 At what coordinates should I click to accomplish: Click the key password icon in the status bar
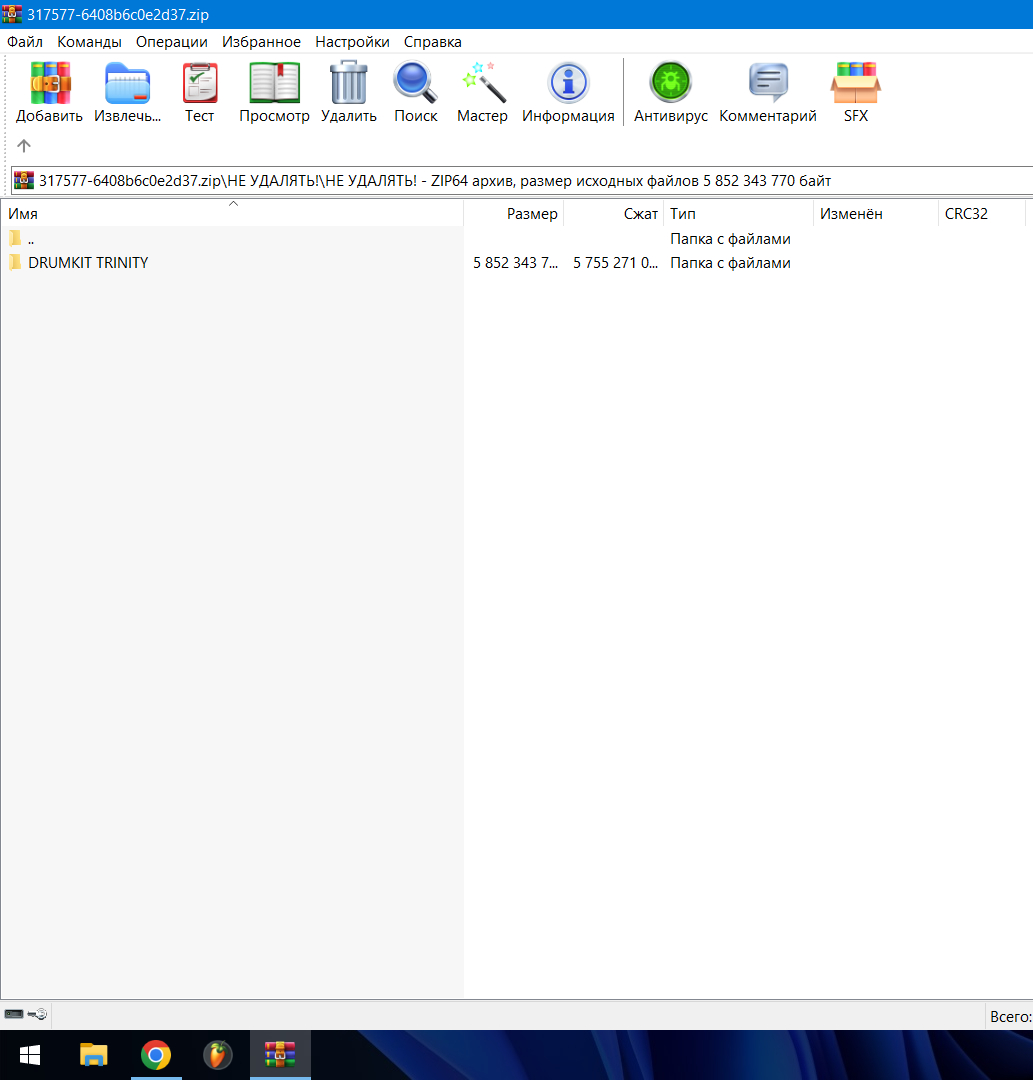coord(37,1014)
